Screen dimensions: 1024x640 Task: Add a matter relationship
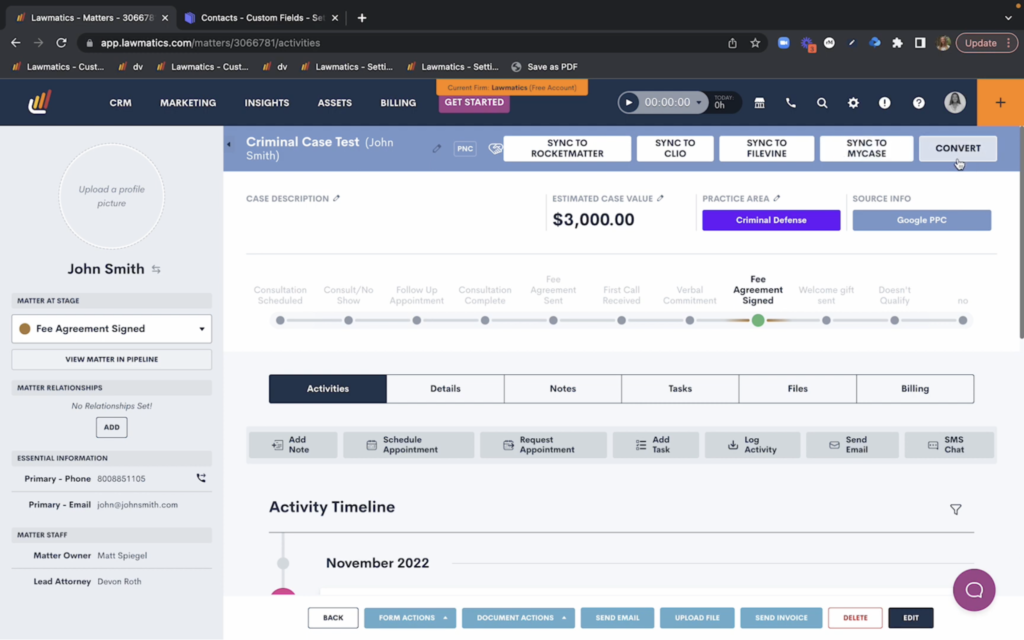click(x=112, y=427)
